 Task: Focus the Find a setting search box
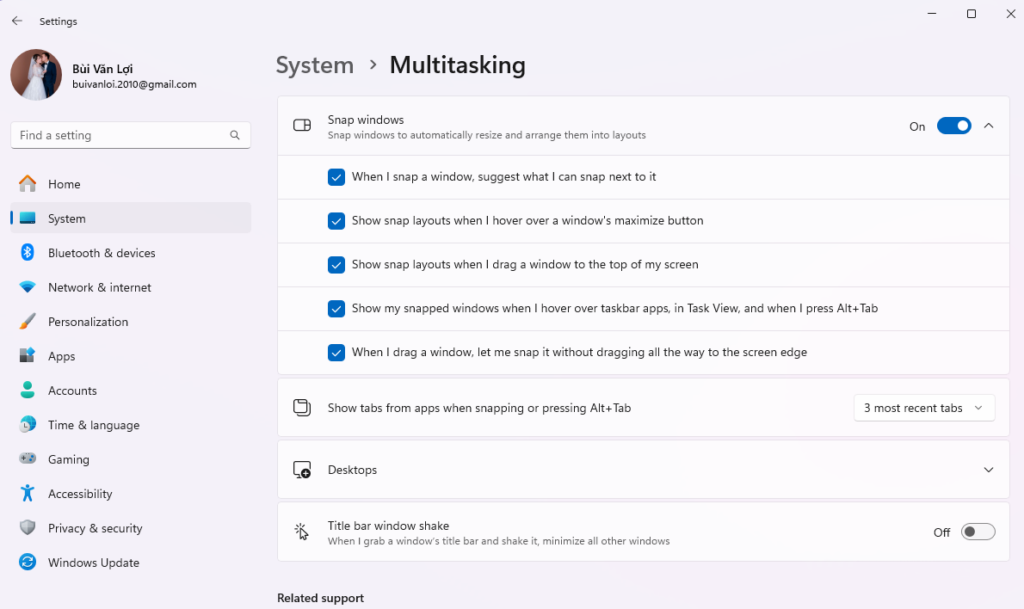click(x=120, y=135)
